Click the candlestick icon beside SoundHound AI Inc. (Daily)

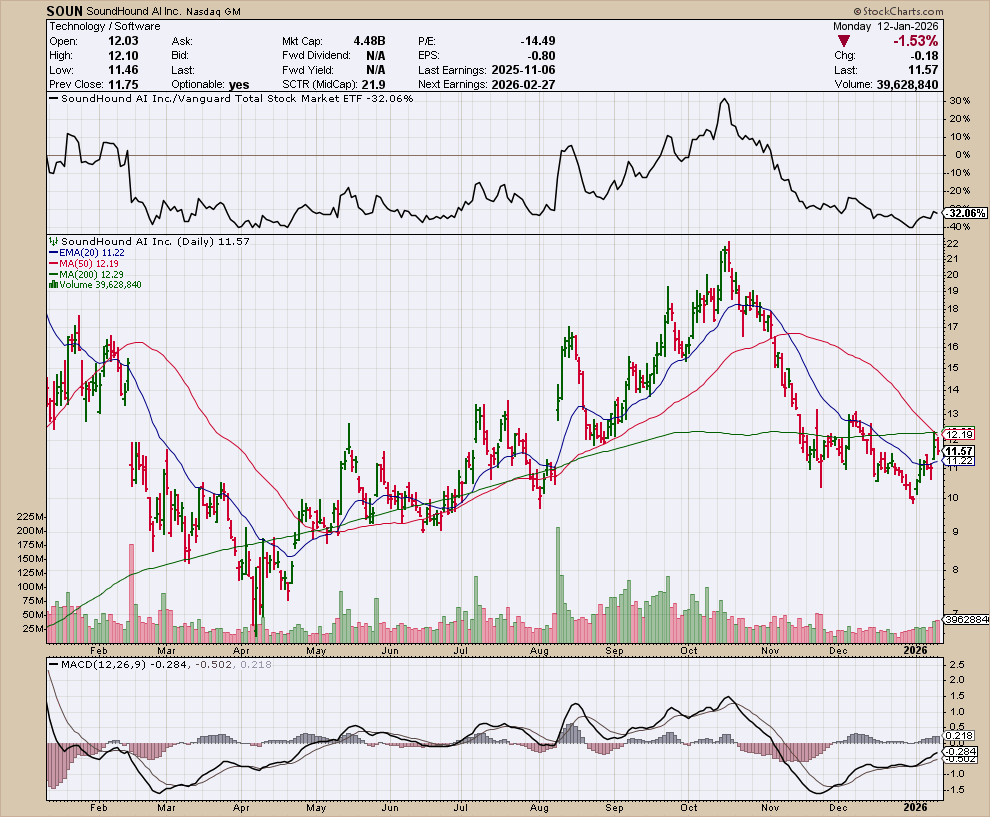point(54,241)
